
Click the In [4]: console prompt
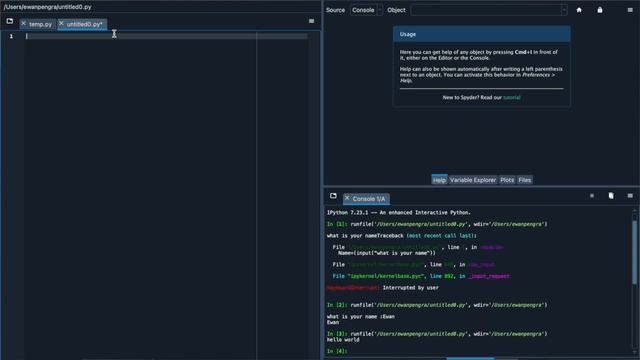tap(337, 351)
